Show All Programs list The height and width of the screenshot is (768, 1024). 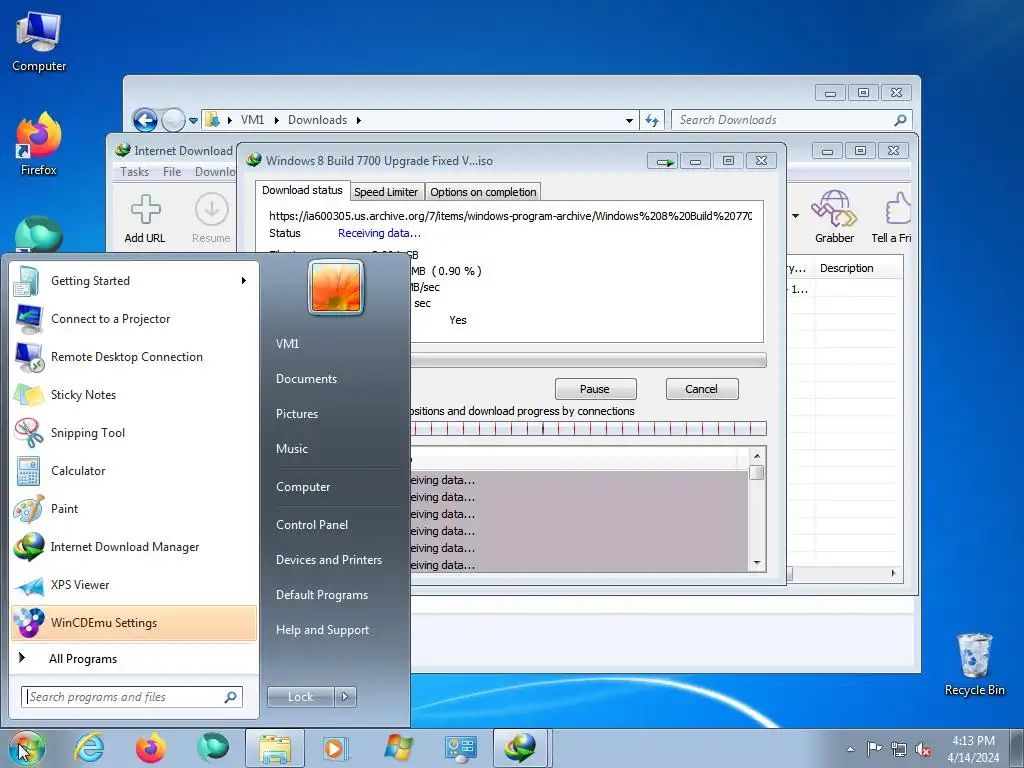click(134, 658)
